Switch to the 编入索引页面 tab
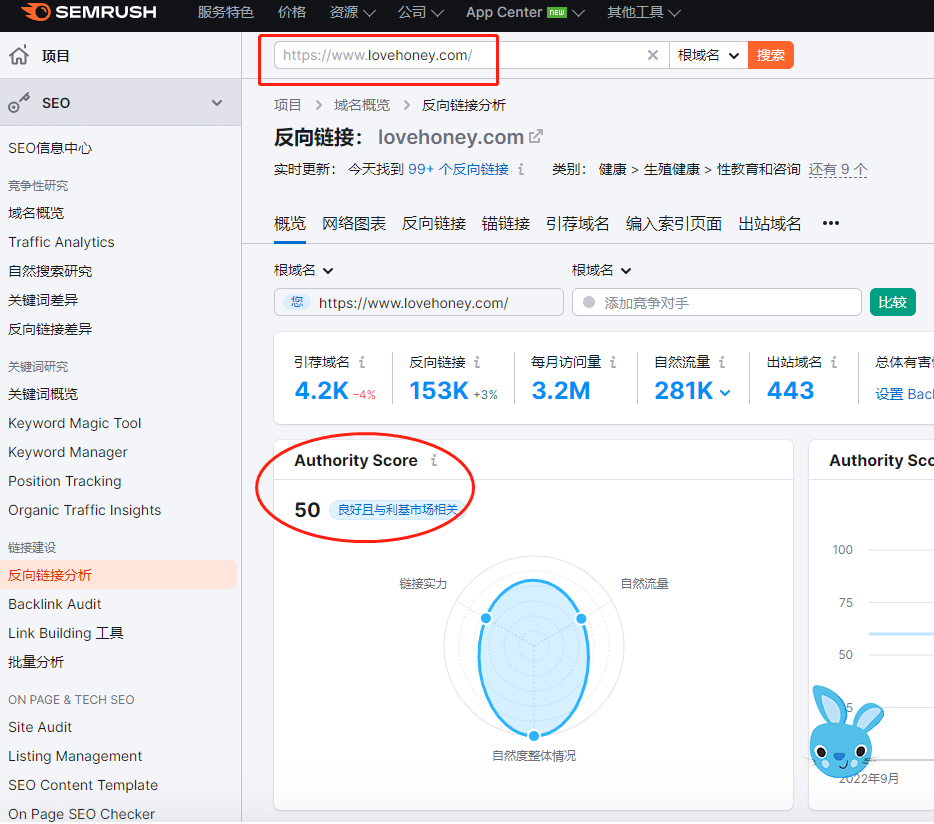This screenshot has width=934, height=824. [x=674, y=224]
